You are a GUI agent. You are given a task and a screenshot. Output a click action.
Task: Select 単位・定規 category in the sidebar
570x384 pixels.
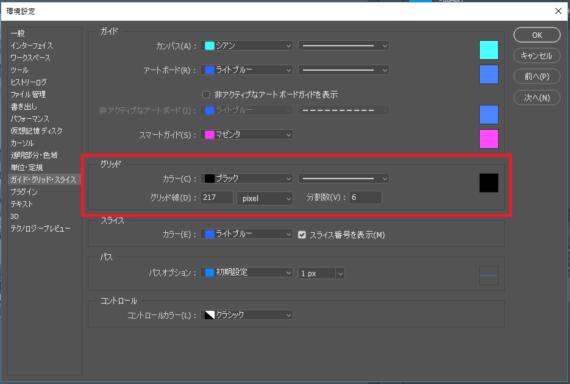click(27, 168)
